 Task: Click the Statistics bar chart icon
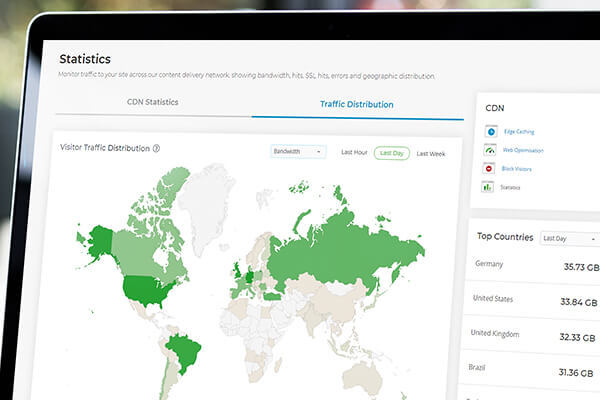click(488, 187)
